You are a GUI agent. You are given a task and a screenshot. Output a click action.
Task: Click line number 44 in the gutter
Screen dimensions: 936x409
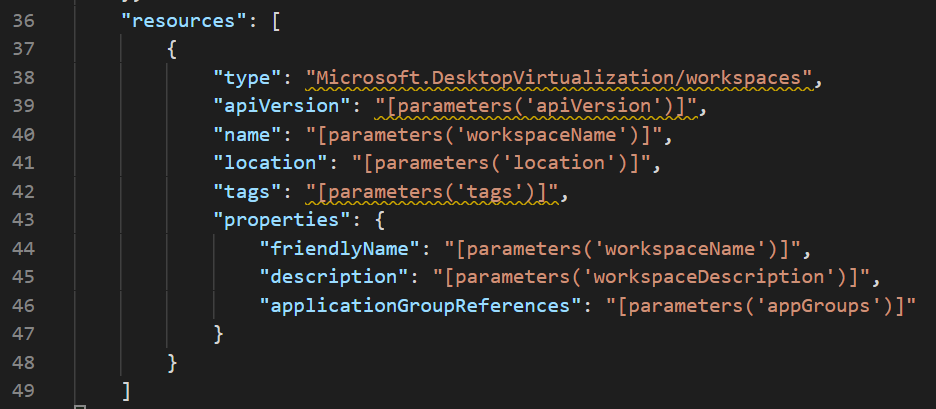tap(23, 248)
